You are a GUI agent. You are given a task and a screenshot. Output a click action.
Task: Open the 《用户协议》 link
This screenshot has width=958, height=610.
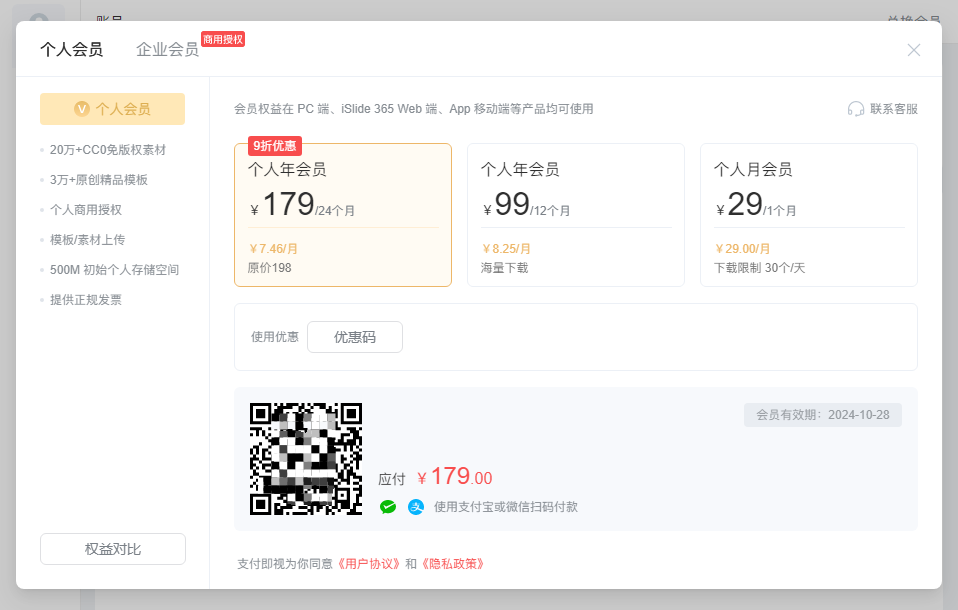369,564
